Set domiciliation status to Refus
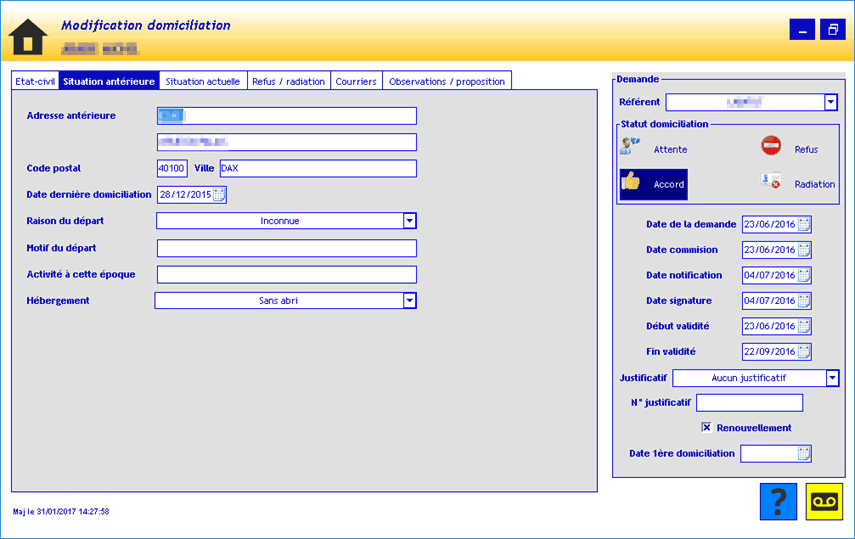 pyautogui.click(x=790, y=148)
